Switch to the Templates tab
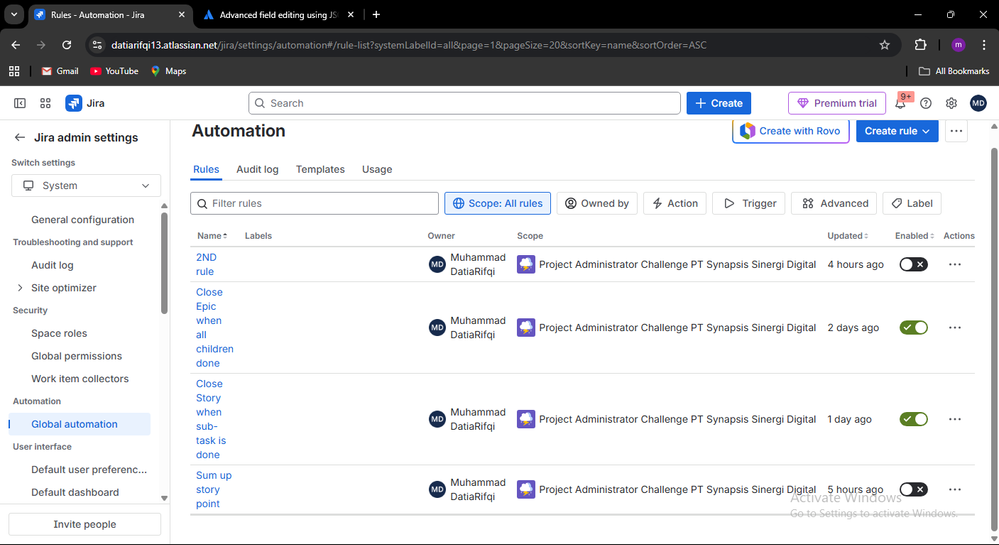This screenshot has height=545, width=999. click(x=320, y=170)
